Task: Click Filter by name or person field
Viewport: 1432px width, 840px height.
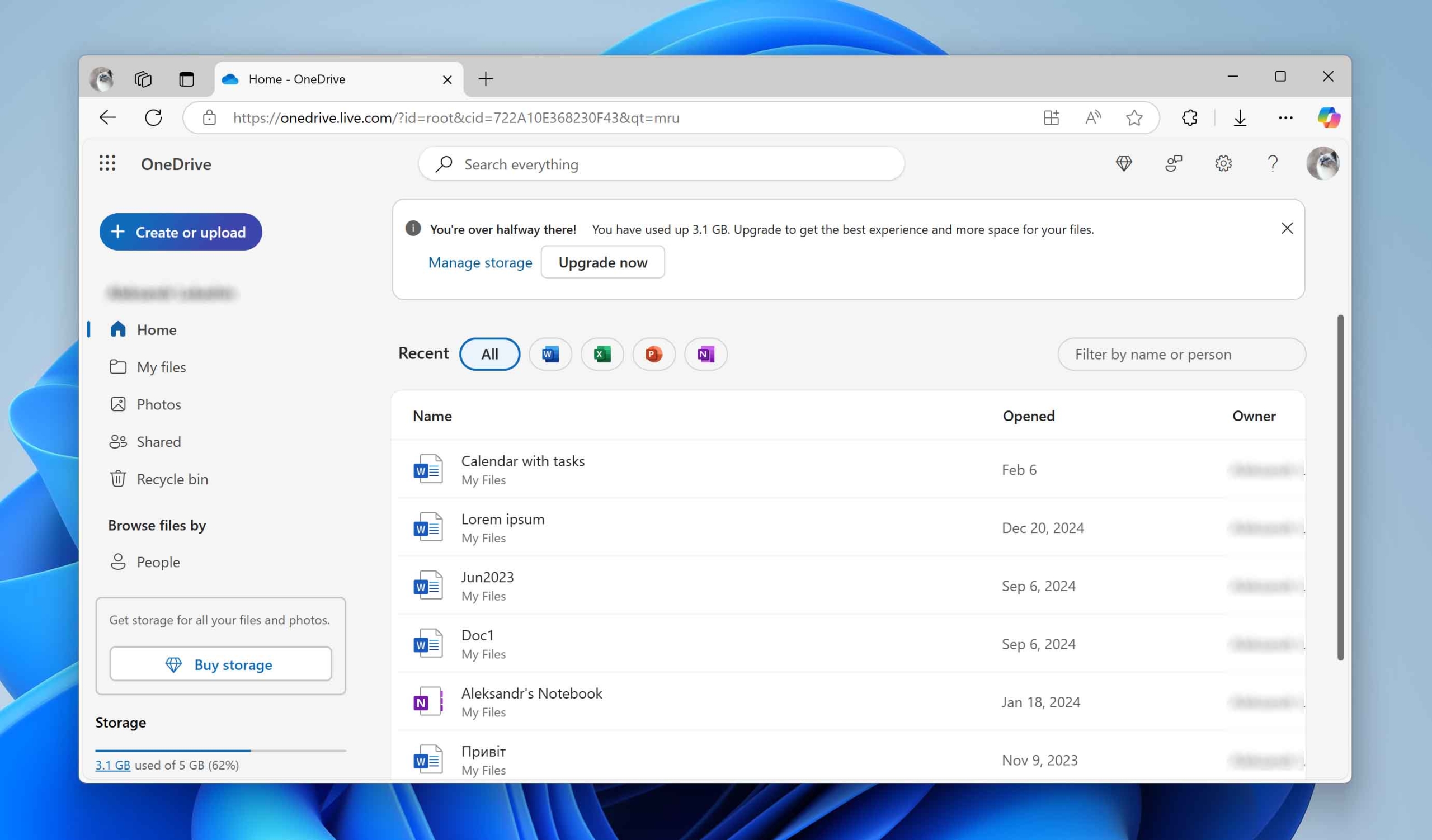Action: [1181, 355]
